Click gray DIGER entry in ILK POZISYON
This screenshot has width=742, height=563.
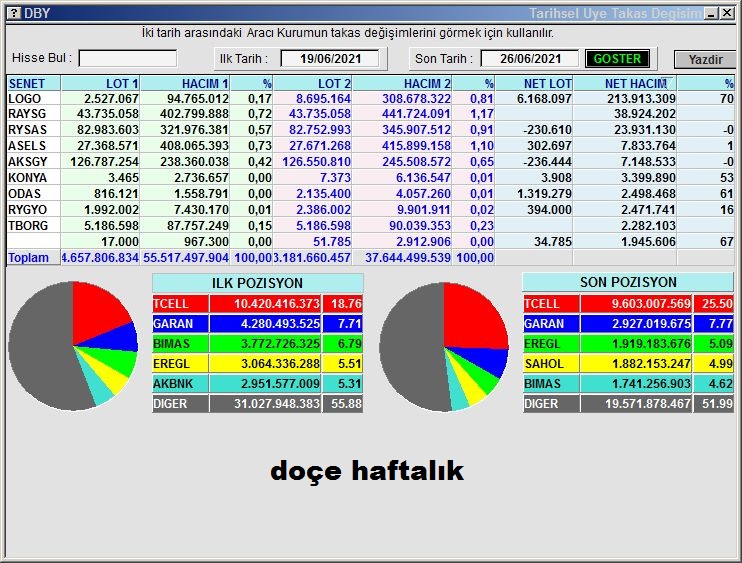coord(257,404)
